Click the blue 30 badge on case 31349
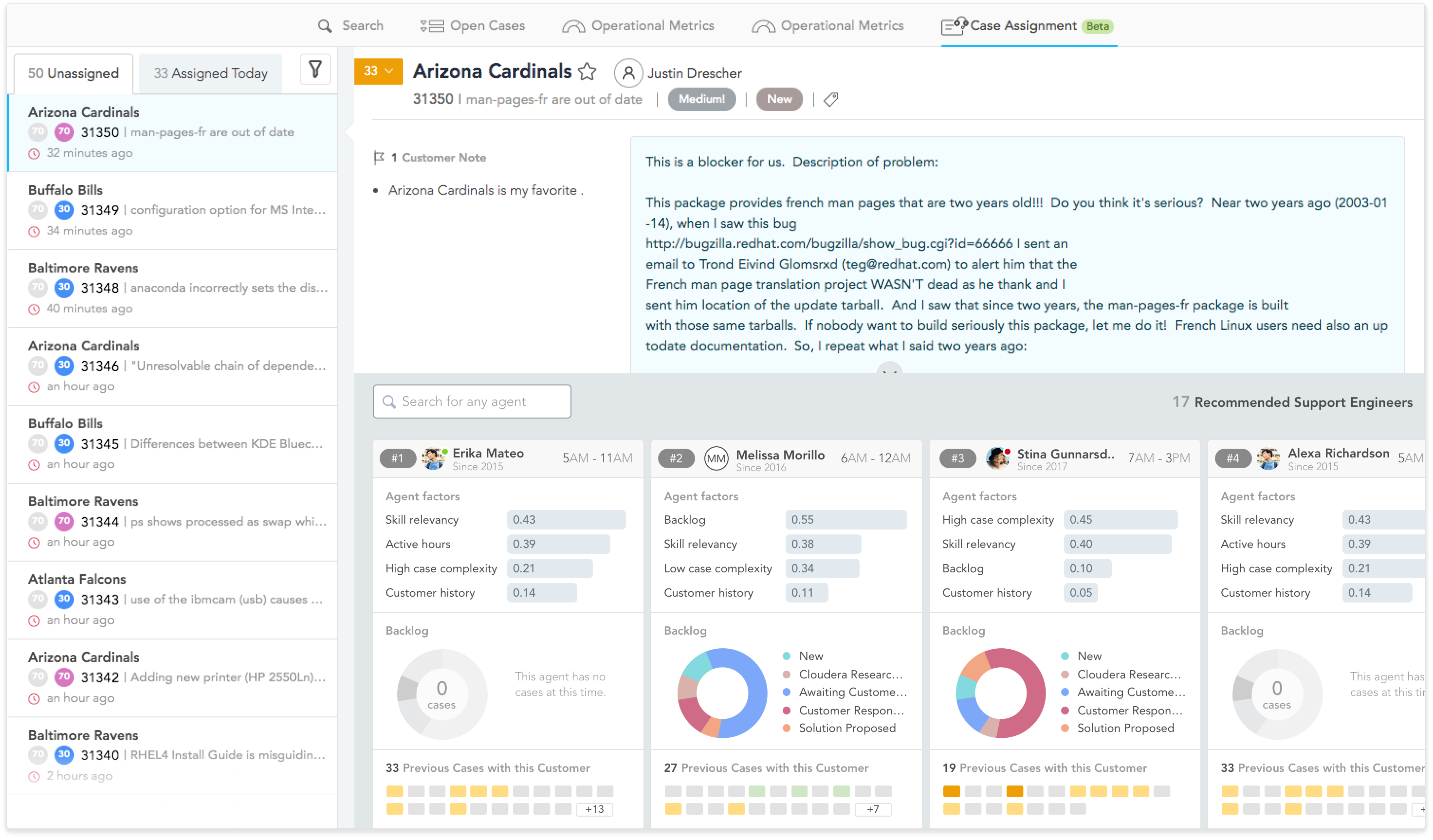The width and height of the screenshot is (1433, 840). [x=64, y=210]
